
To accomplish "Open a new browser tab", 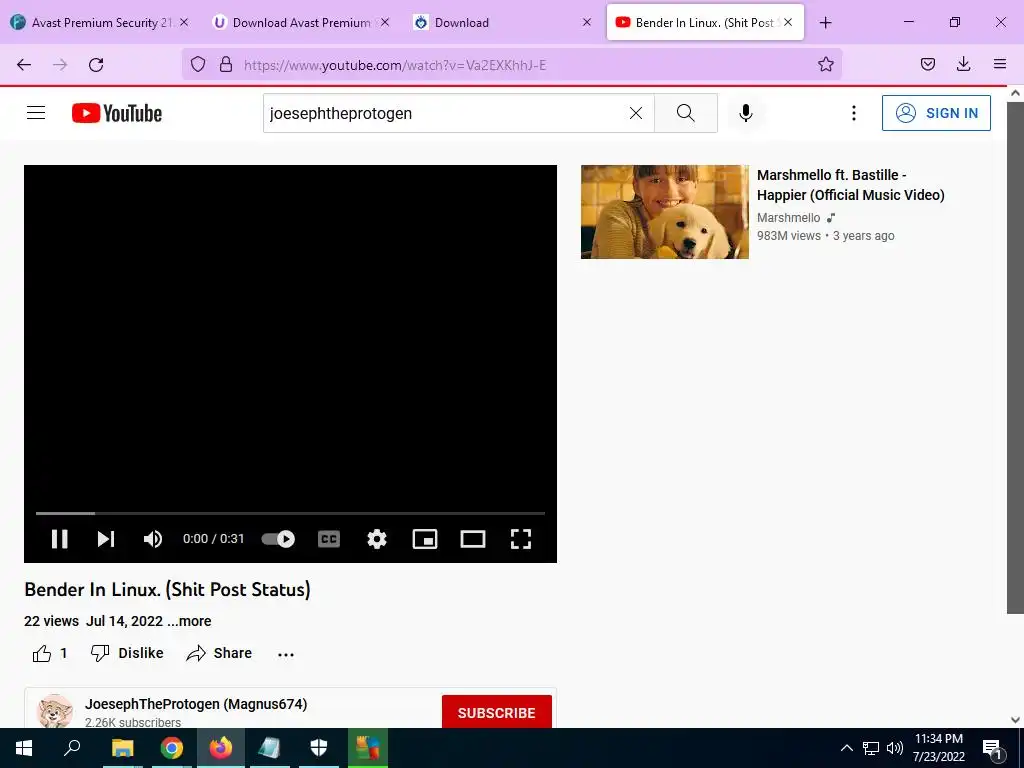I will coord(825,23).
